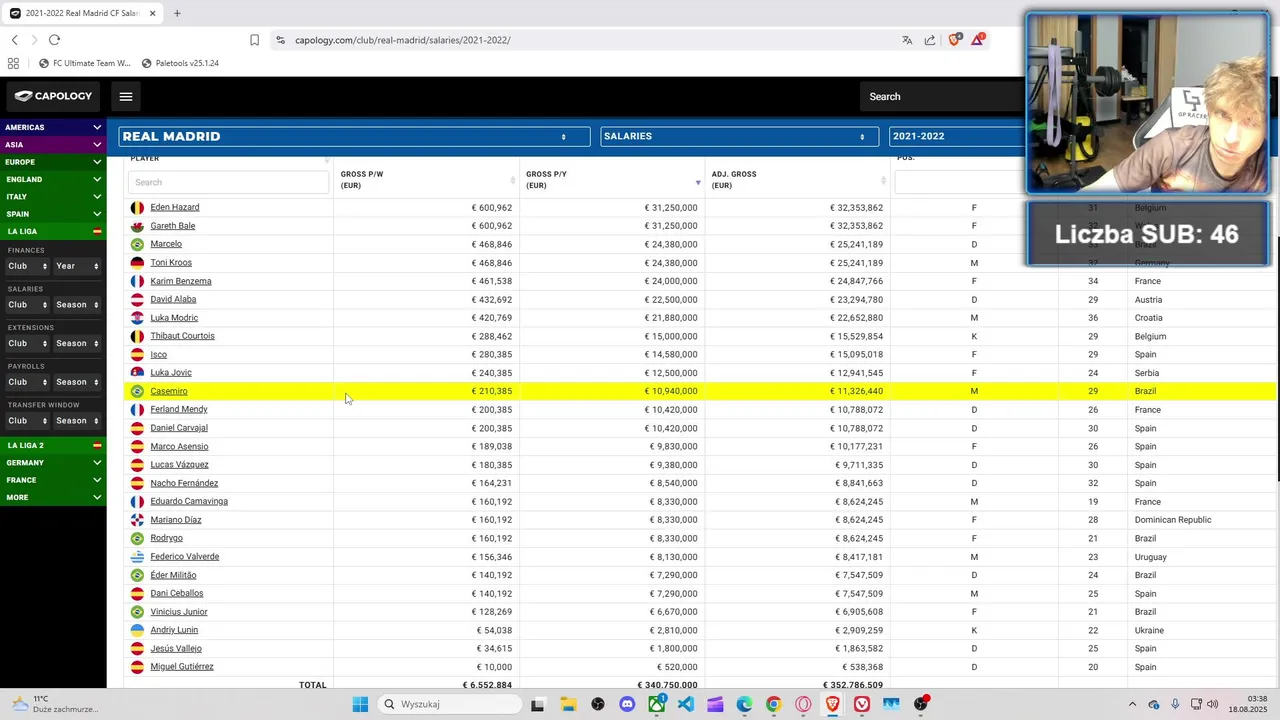This screenshot has height=720, width=1280.
Task: Open the Brave Shields icon
Action: pos(954,40)
